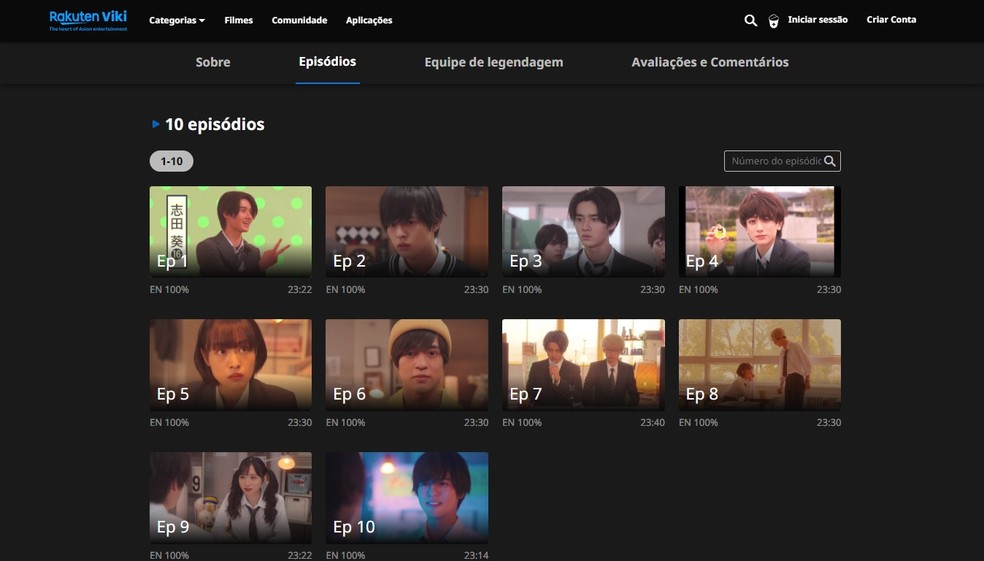Click the search magnifier icon in header

tap(751, 20)
